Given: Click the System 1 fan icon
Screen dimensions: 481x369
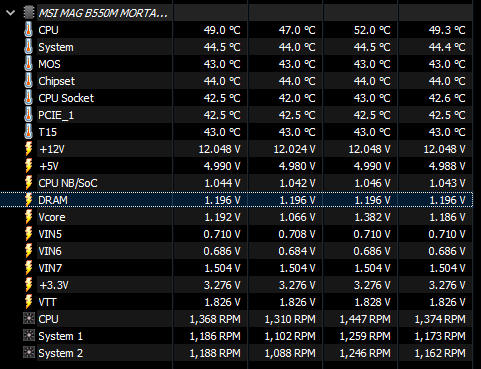Looking at the screenshot, I should 29,336.
